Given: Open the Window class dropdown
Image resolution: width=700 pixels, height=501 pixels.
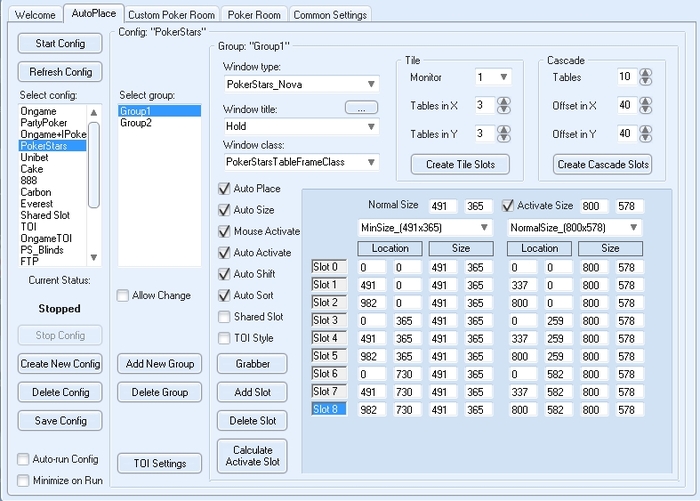Looking at the screenshot, I should coord(301,162).
